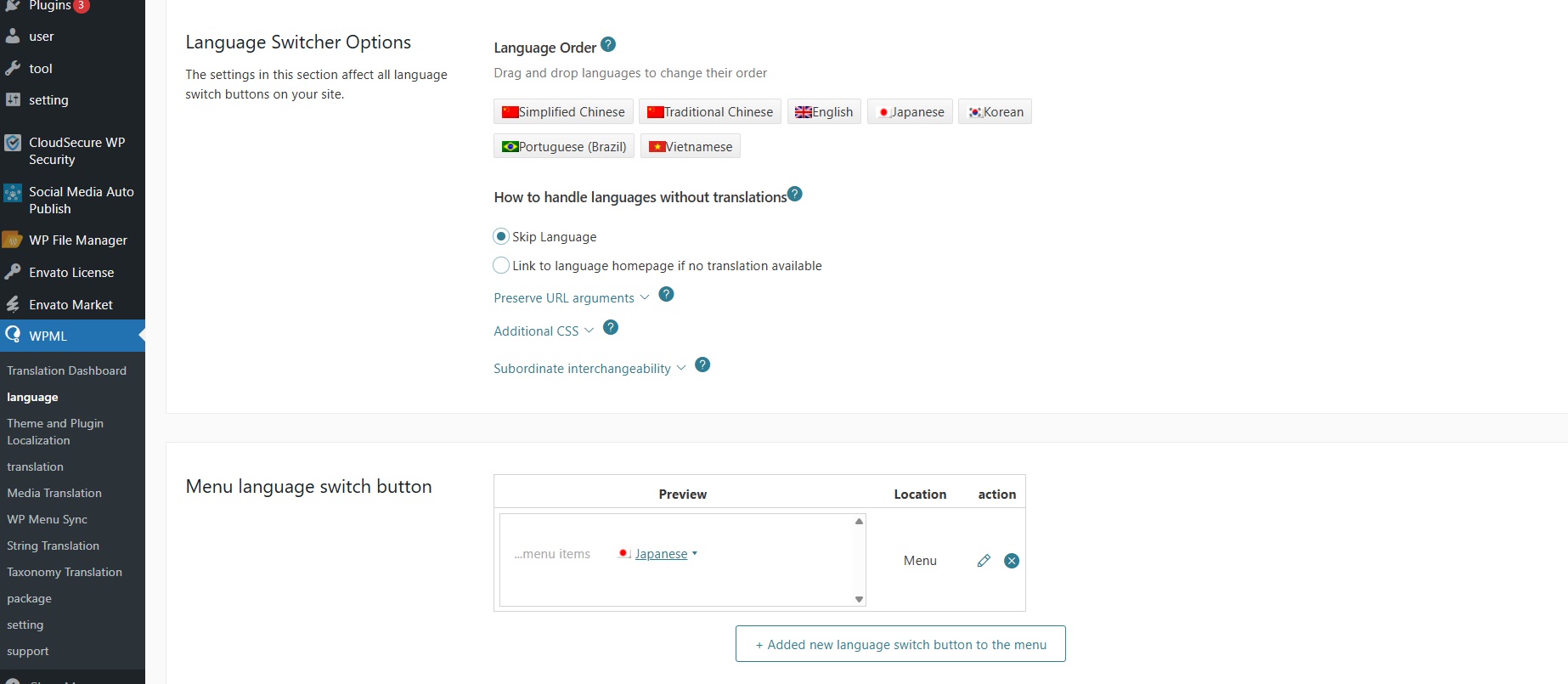Open the Envato Market sidebar link
1568x684 pixels.
[x=71, y=304]
